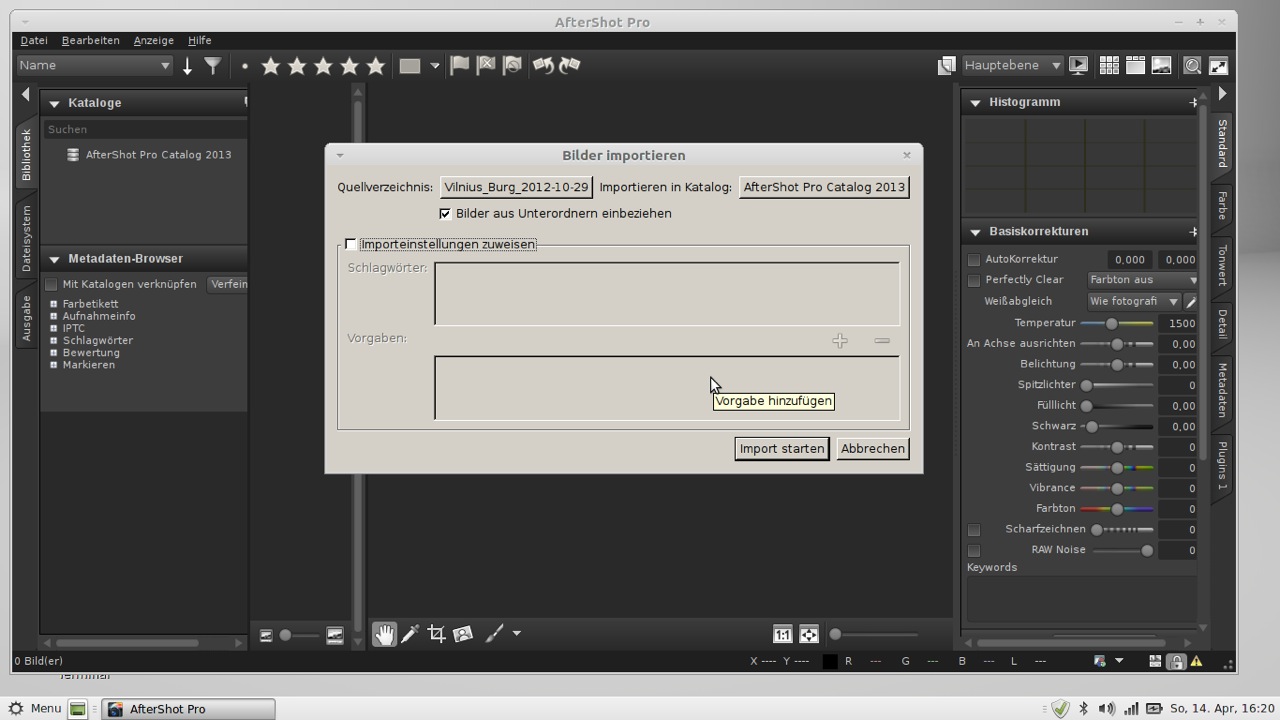The height and width of the screenshot is (720, 1280).
Task: Collapse the Metadaten-Browser panel
Action: tap(54, 259)
